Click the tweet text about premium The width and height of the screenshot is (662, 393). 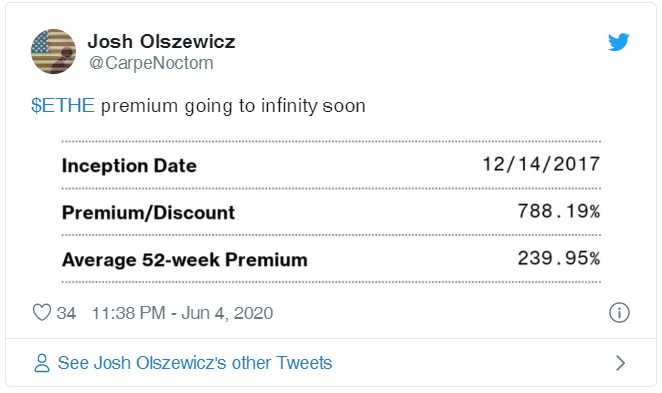pyautogui.click(x=233, y=106)
